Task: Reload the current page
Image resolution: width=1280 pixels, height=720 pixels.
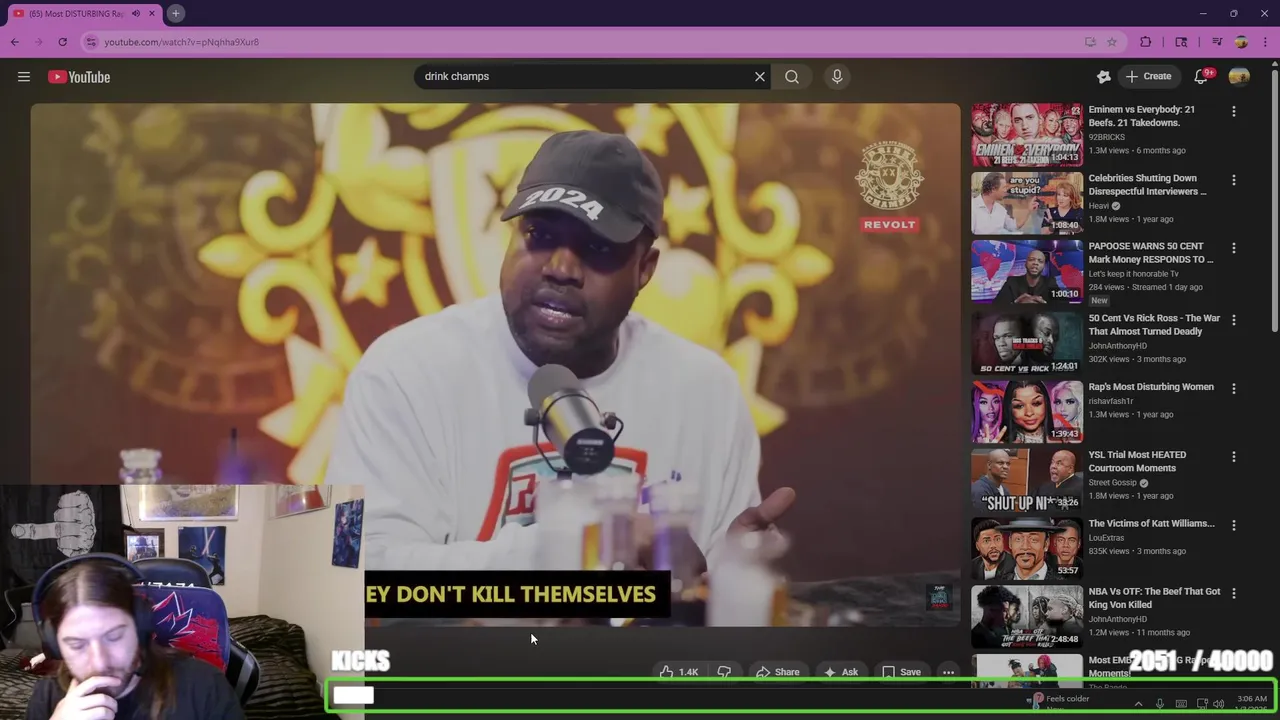Action: 62,42
